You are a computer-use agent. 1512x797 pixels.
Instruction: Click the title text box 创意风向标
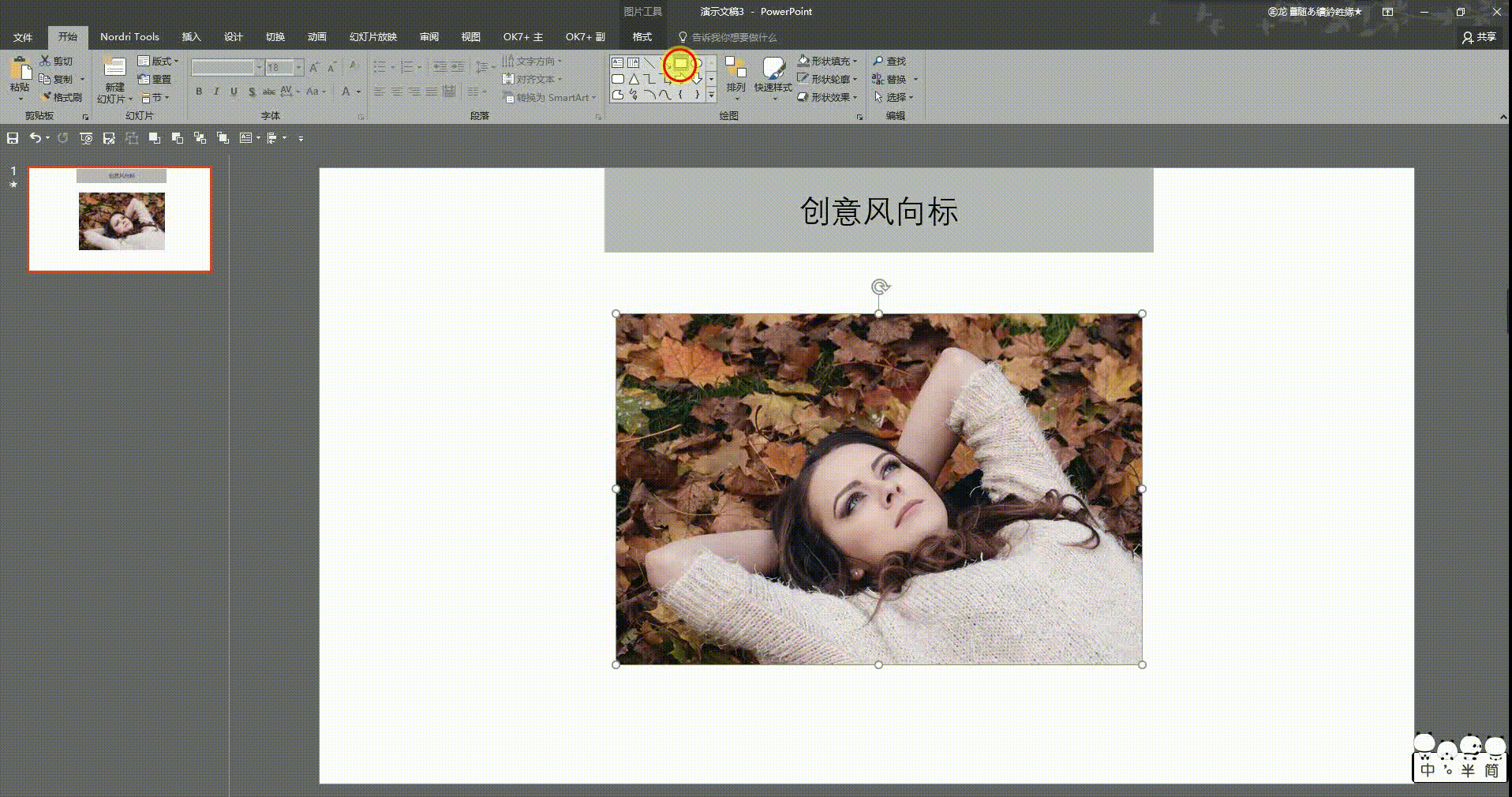(x=878, y=211)
